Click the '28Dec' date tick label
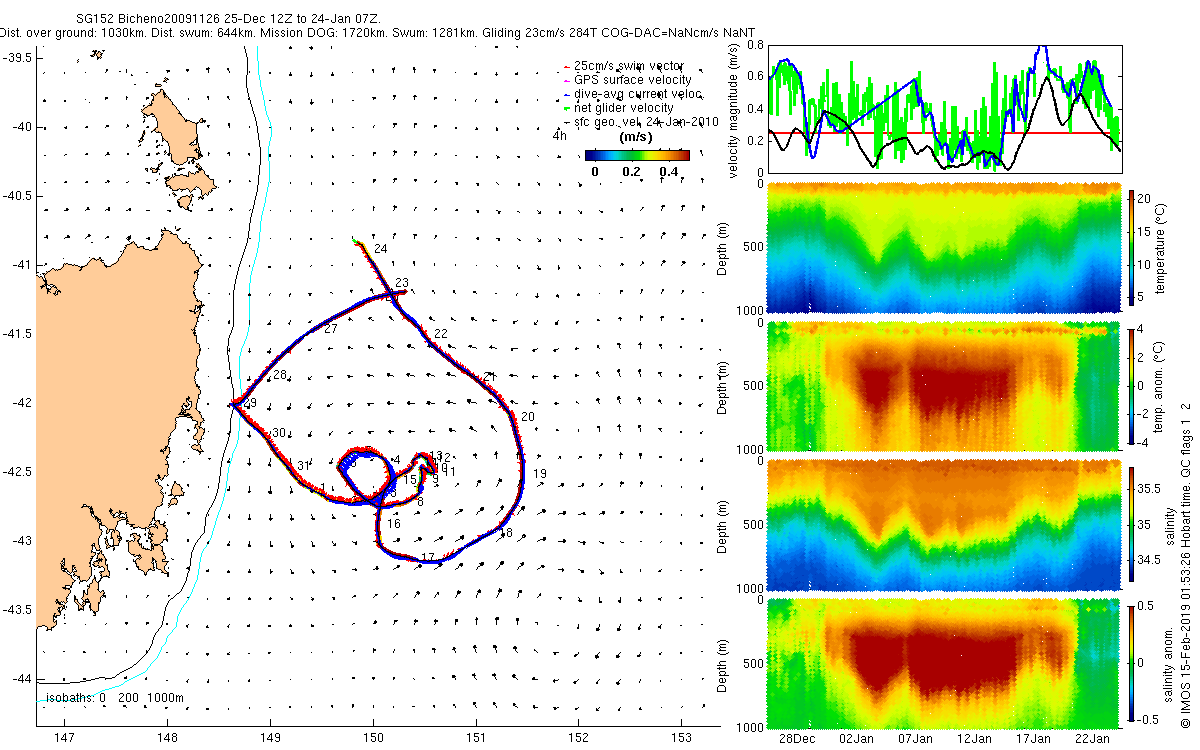This screenshot has height=750, width=1200. [798, 738]
